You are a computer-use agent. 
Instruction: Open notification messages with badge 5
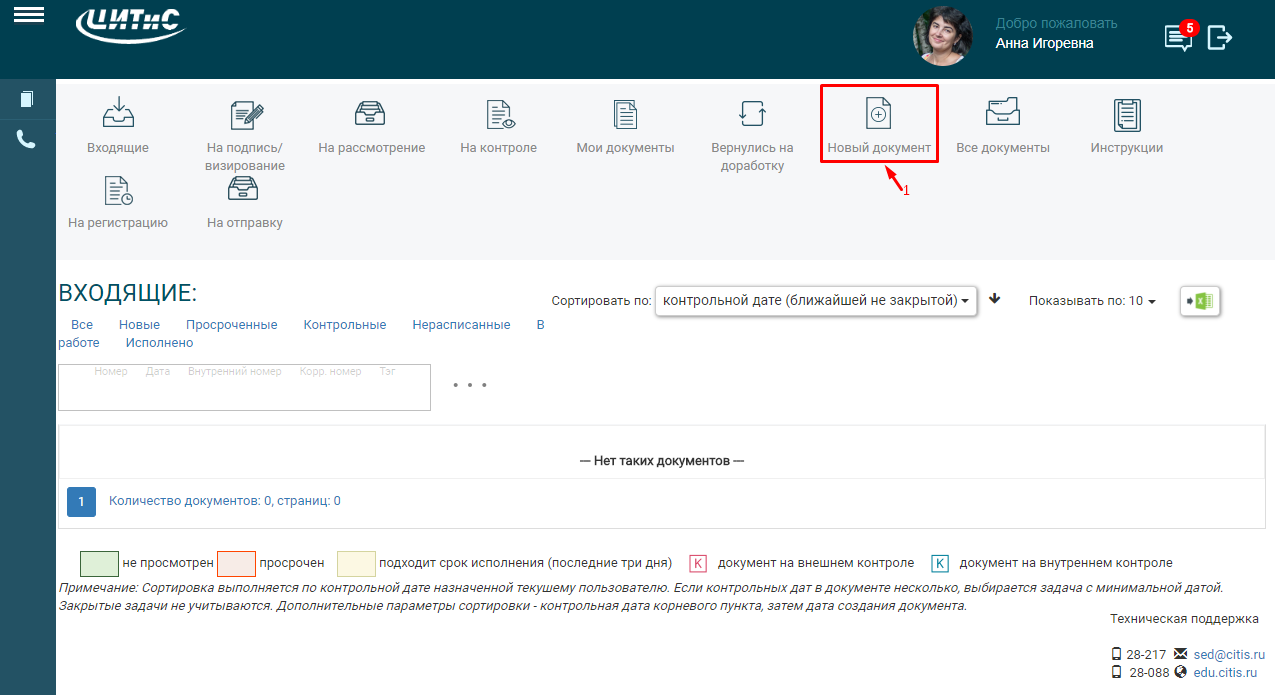(x=1179, y=38)
